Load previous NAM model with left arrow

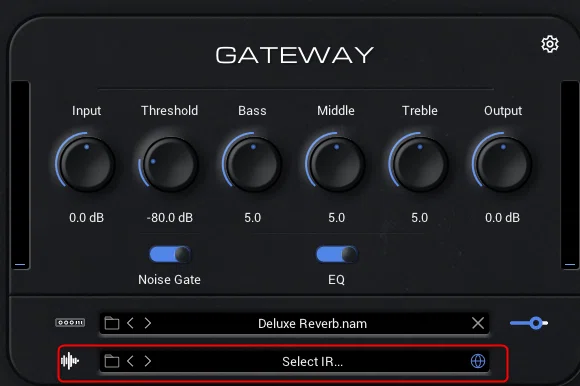(130, 323)
